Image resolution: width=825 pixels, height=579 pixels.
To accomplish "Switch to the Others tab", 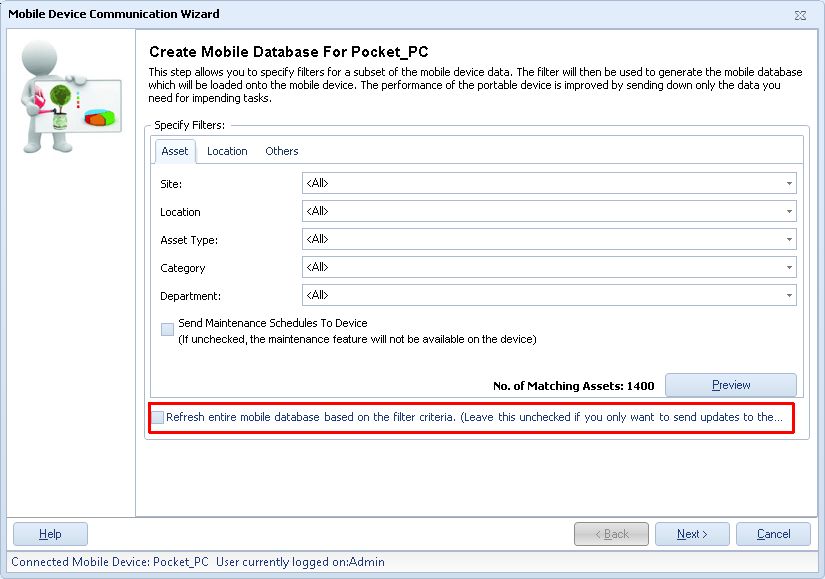I will 281,151.
